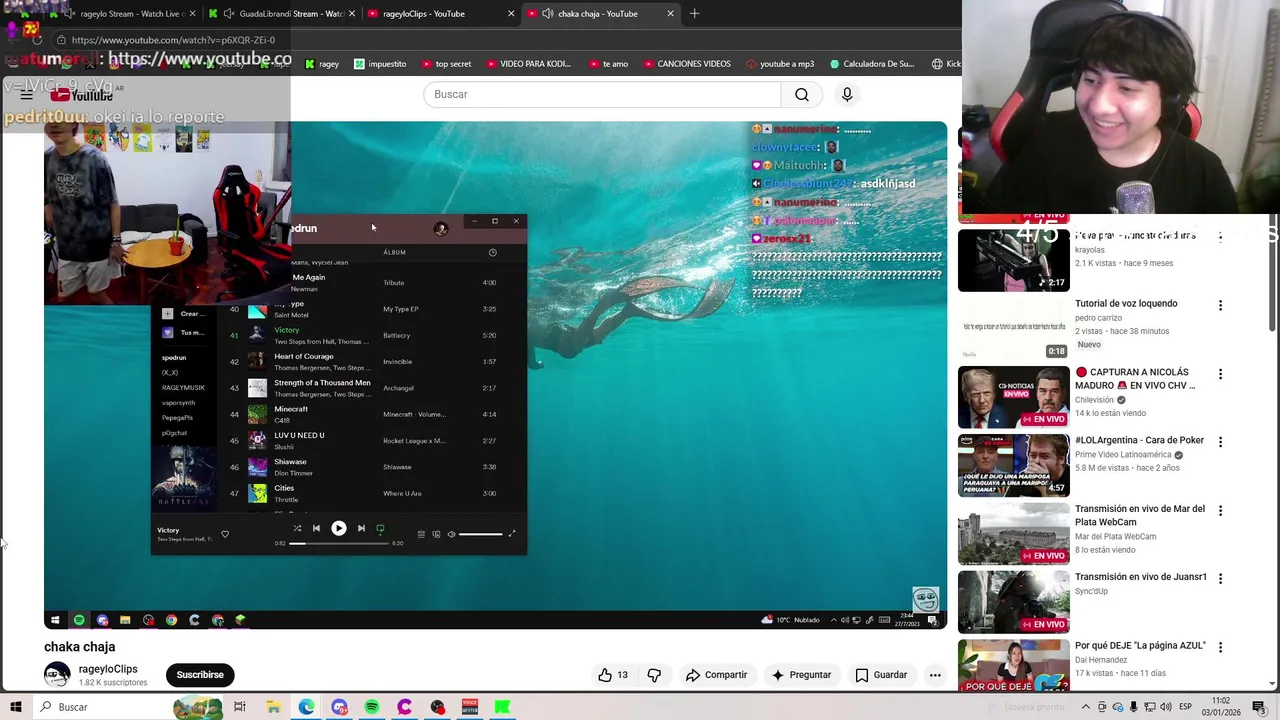Open vaporsynth playlist in Spotify sidebar
Image resolution: width=1280 pixels, height=720 pixels.
pyautogui.click(x=177, y=403)
